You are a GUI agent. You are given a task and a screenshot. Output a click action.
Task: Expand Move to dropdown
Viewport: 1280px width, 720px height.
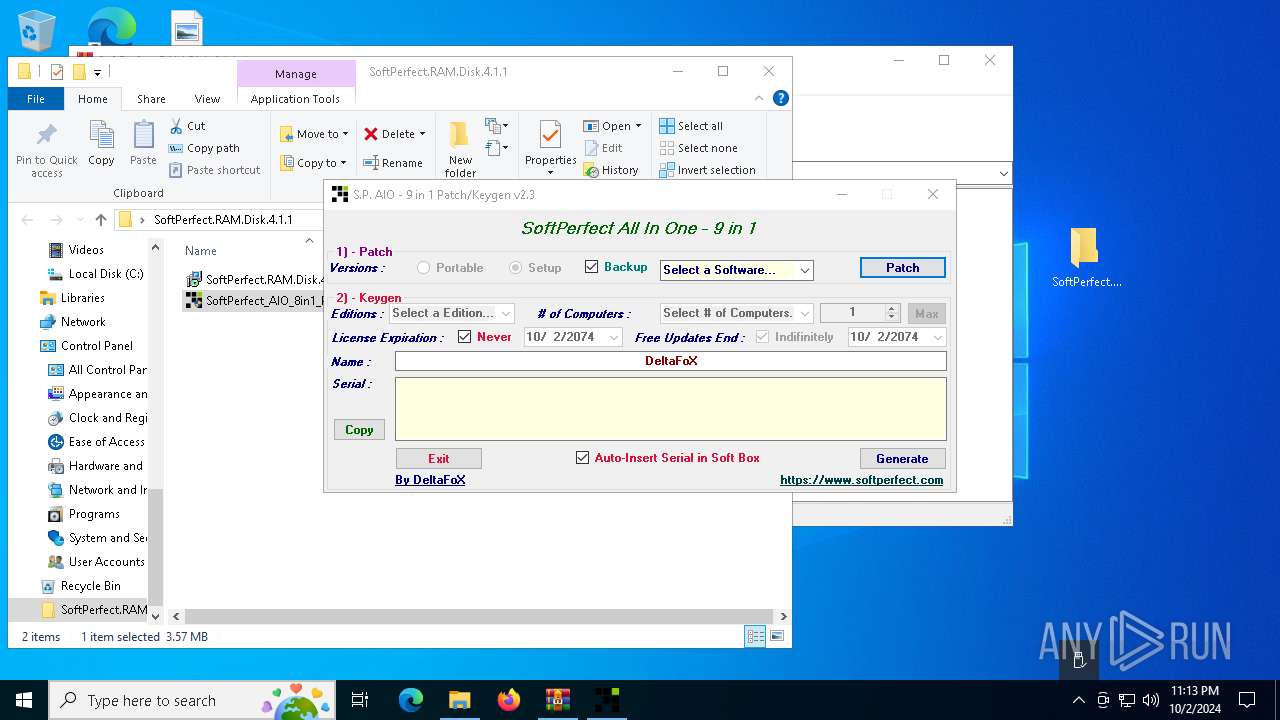(345, 134)
